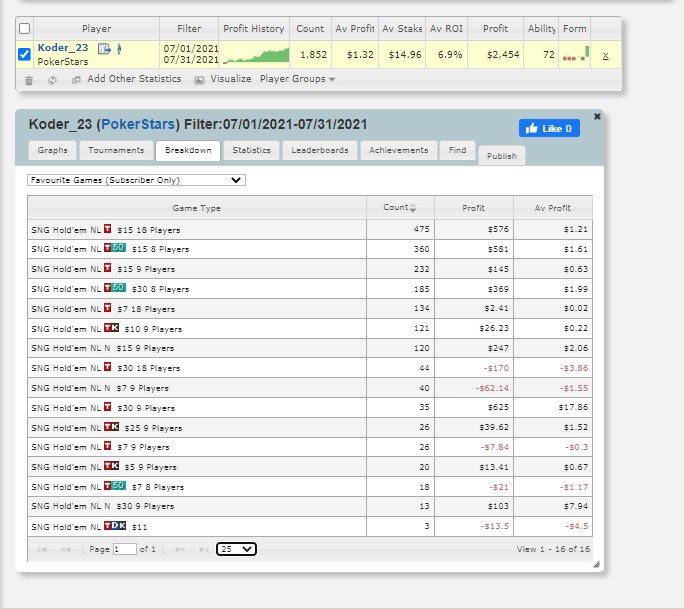The height and width of the screenshot is (609, 684).
Task: Click the turbo icon in the $30 9 Players row
Action: (x=107, y=407)
